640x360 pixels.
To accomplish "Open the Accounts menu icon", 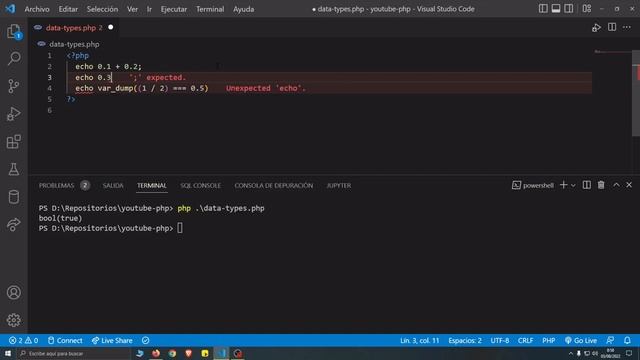I will coord(14,292).
